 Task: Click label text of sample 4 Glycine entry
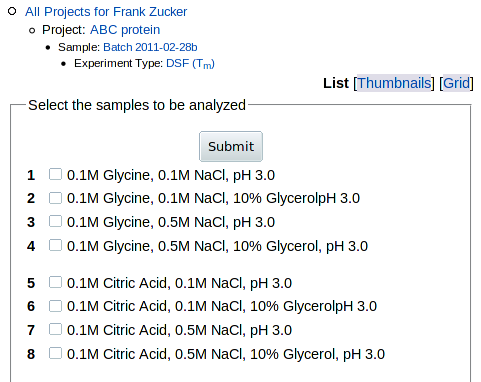(217, 246)
